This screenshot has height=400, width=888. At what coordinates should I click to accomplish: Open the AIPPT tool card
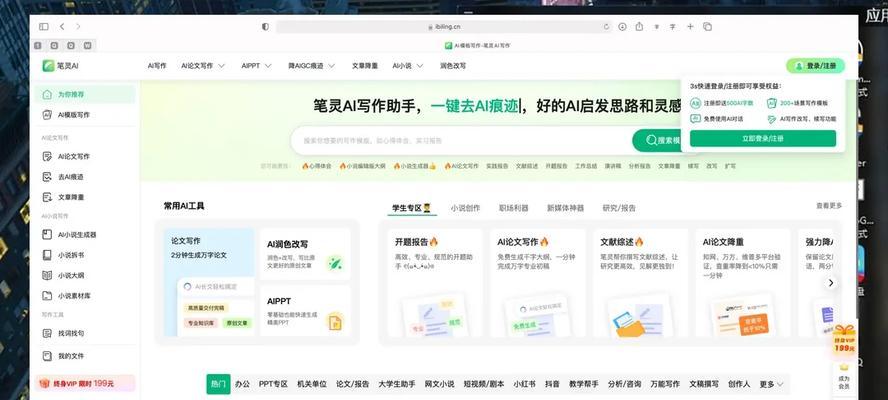305,311
